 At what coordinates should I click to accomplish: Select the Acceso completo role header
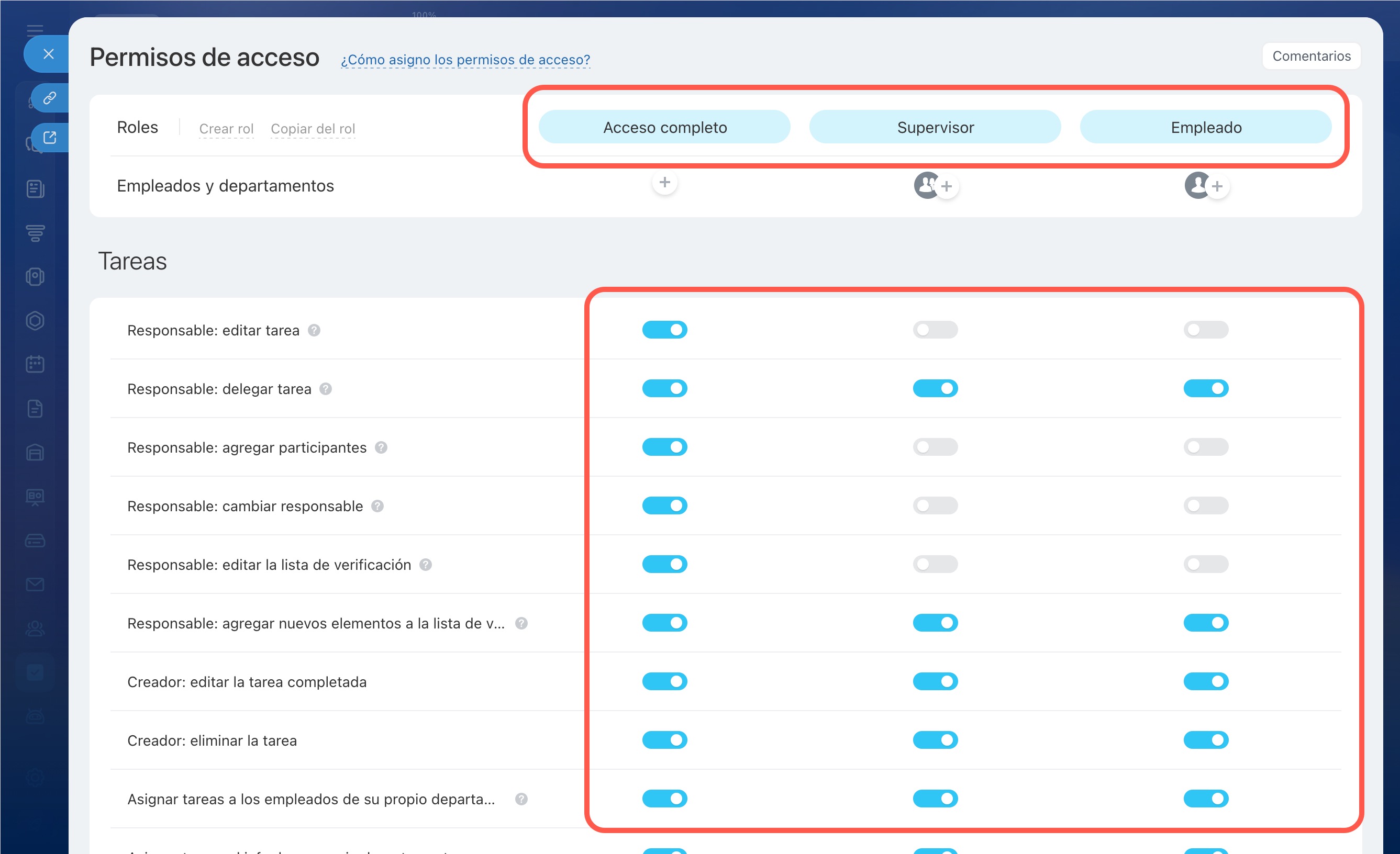coord(664,127)
